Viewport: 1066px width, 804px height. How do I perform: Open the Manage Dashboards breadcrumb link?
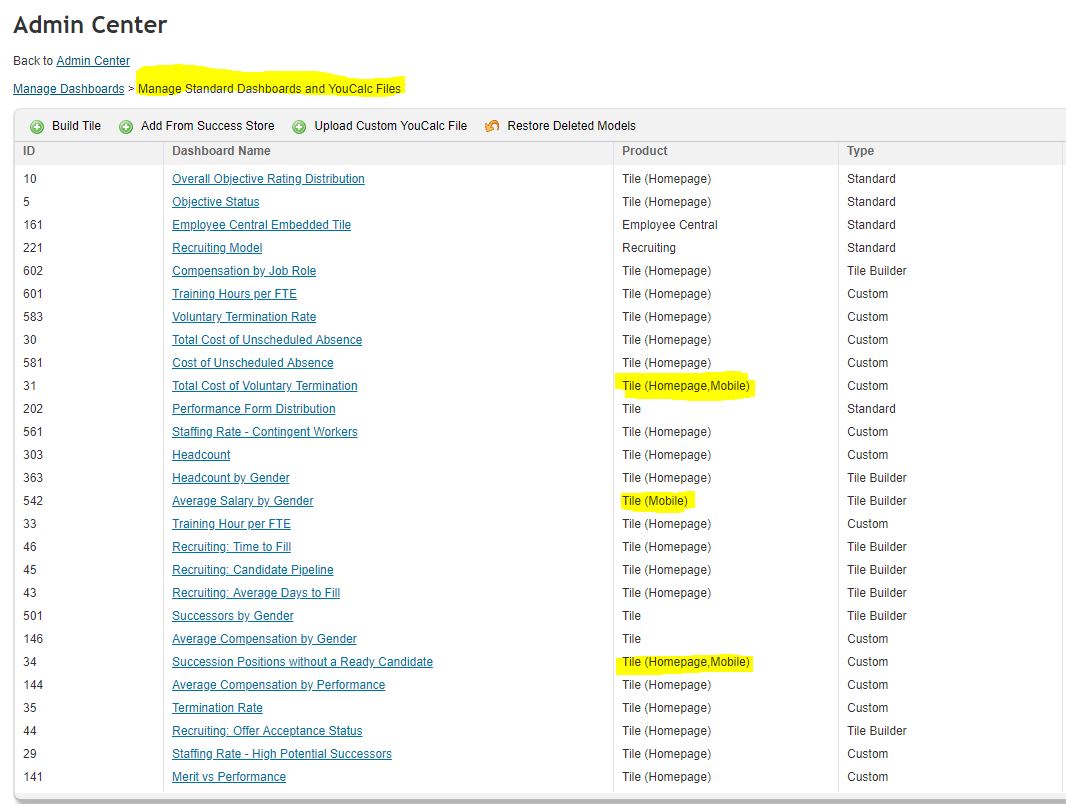[x=69, y=89]
